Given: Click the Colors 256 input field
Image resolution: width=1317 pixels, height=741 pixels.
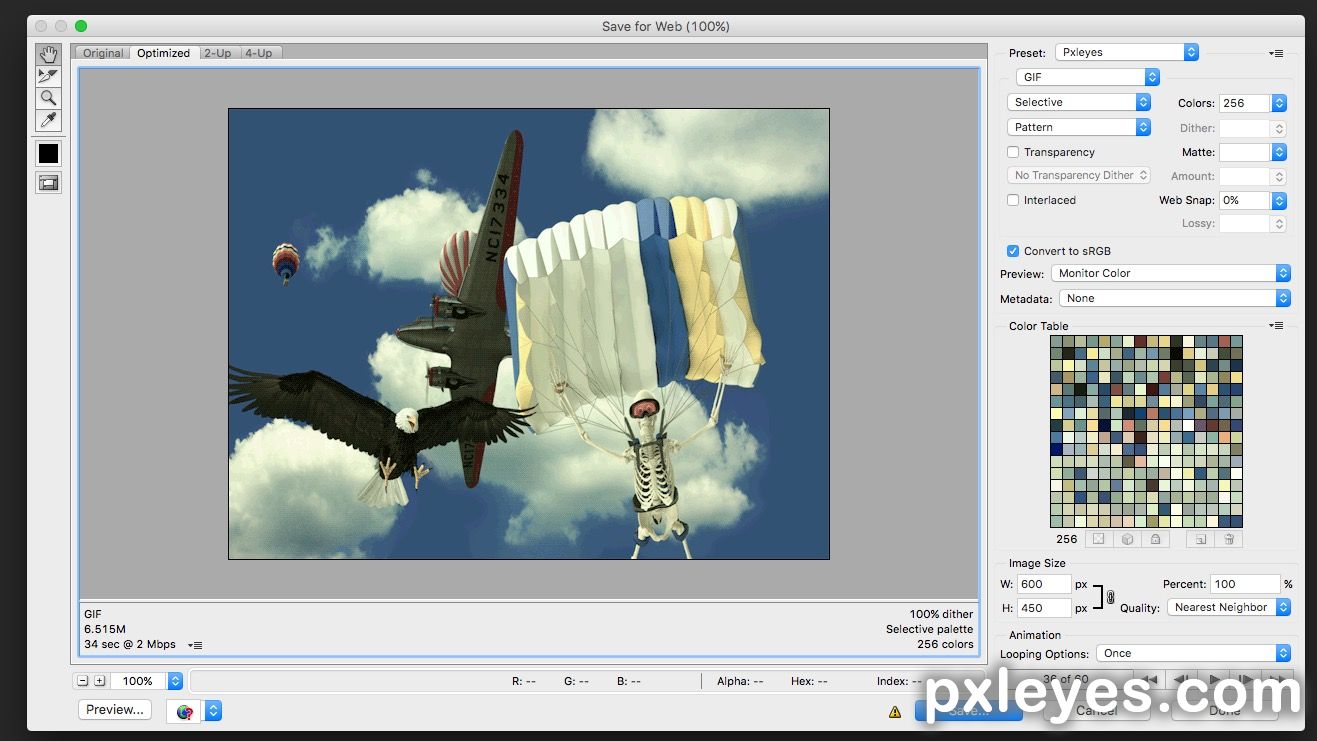Looking at the screenshot, I should click(1244, 103).
